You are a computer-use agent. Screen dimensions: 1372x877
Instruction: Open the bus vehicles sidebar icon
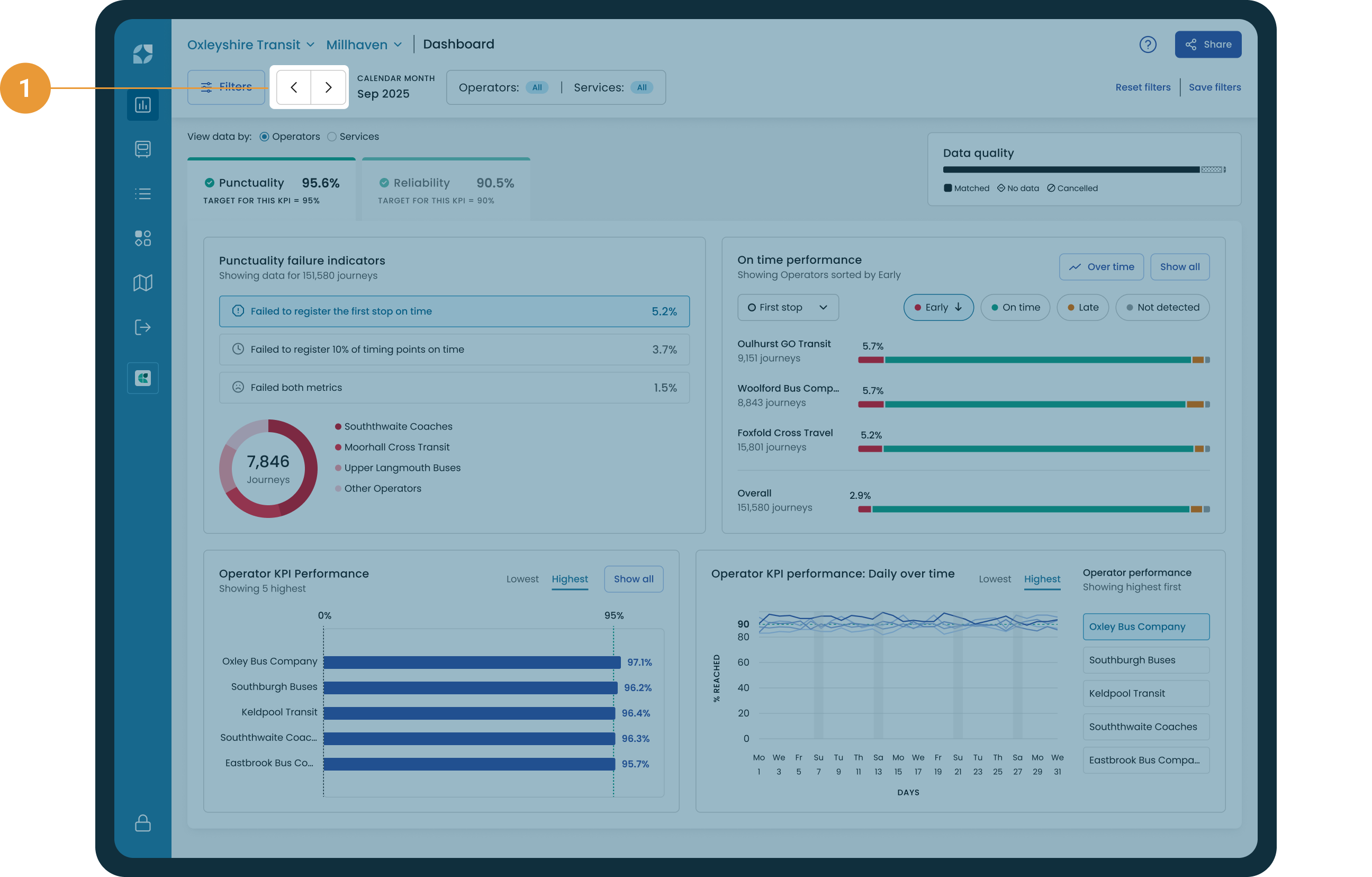point(142,149)
